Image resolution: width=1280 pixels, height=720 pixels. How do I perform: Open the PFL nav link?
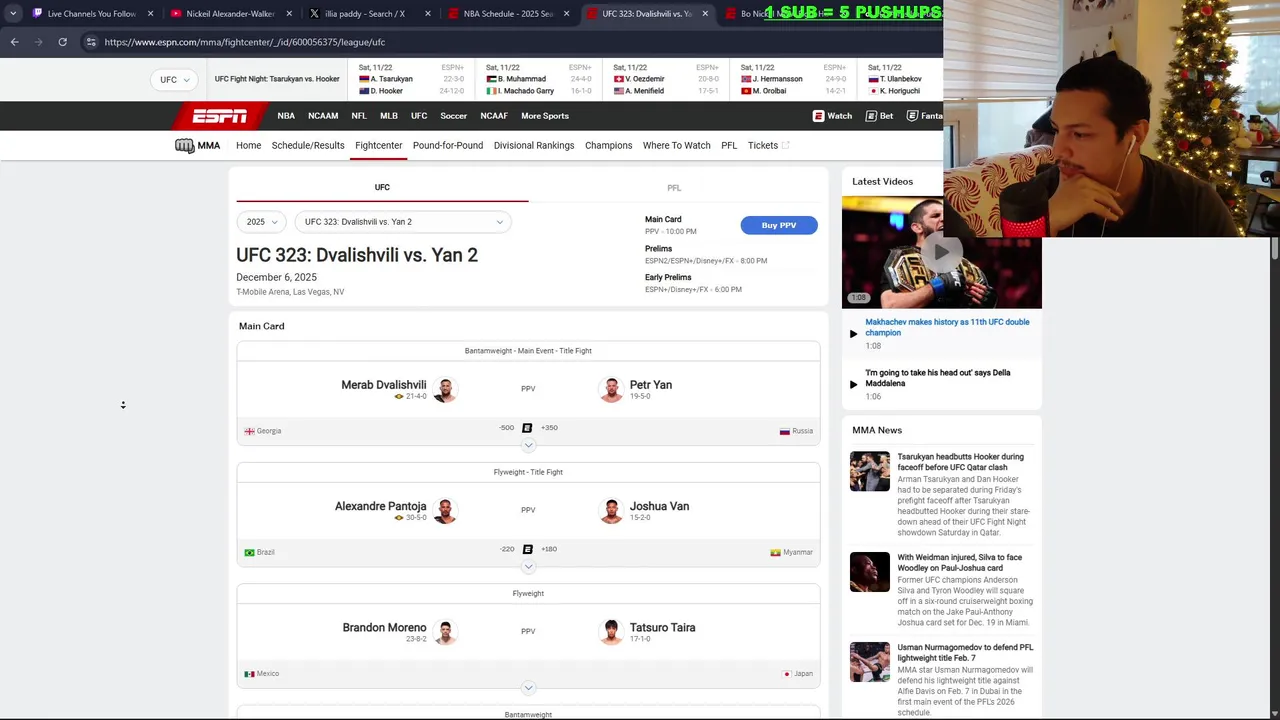click(729, 146)
